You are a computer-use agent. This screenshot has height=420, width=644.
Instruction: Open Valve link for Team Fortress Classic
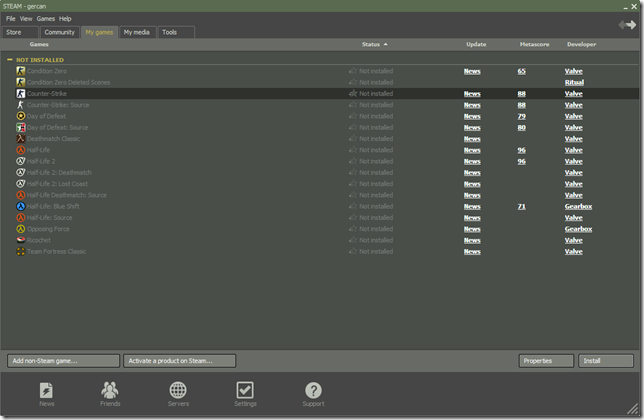[x=573, y=251]
